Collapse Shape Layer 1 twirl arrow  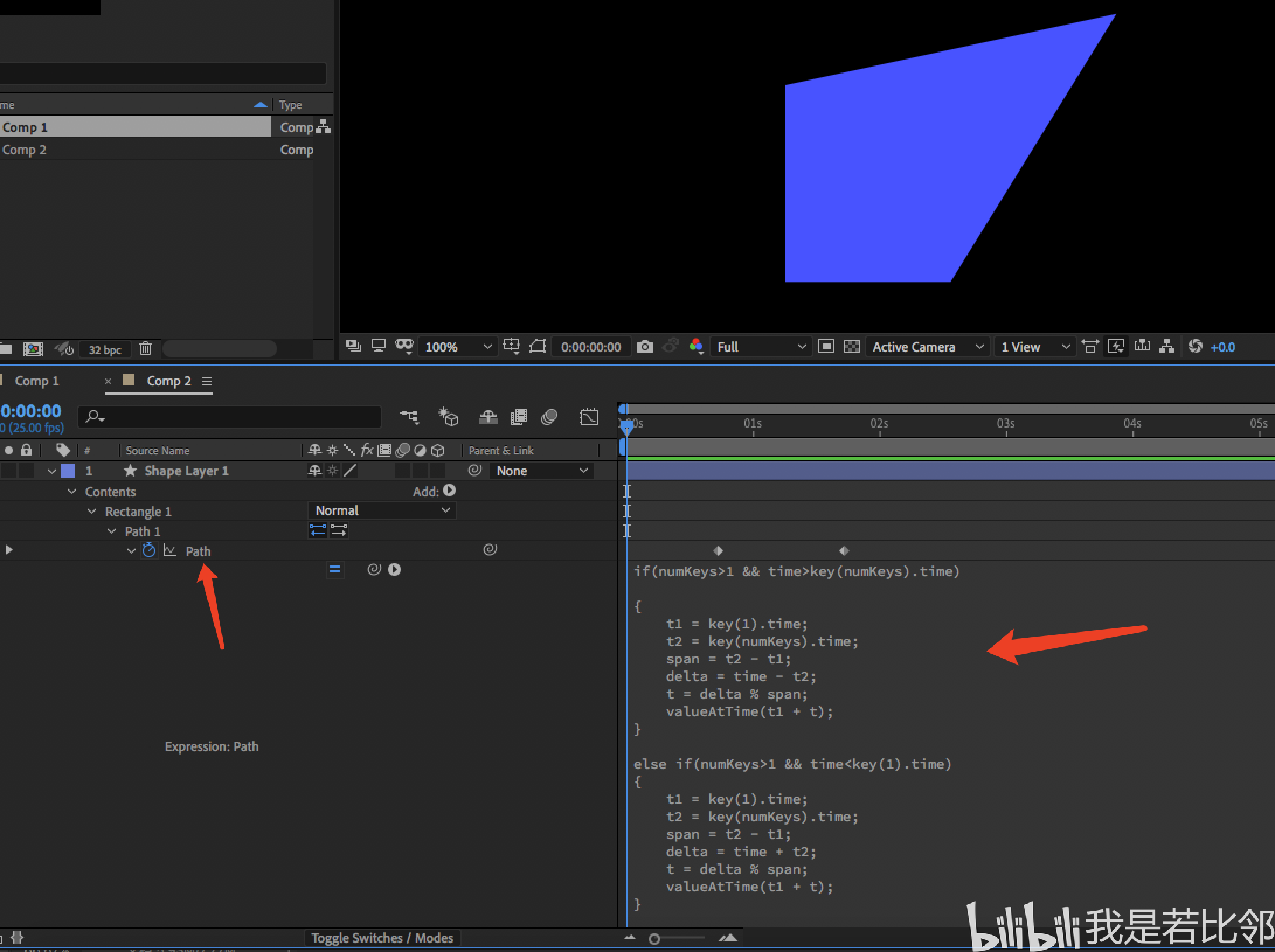click(x=52, y=471)
